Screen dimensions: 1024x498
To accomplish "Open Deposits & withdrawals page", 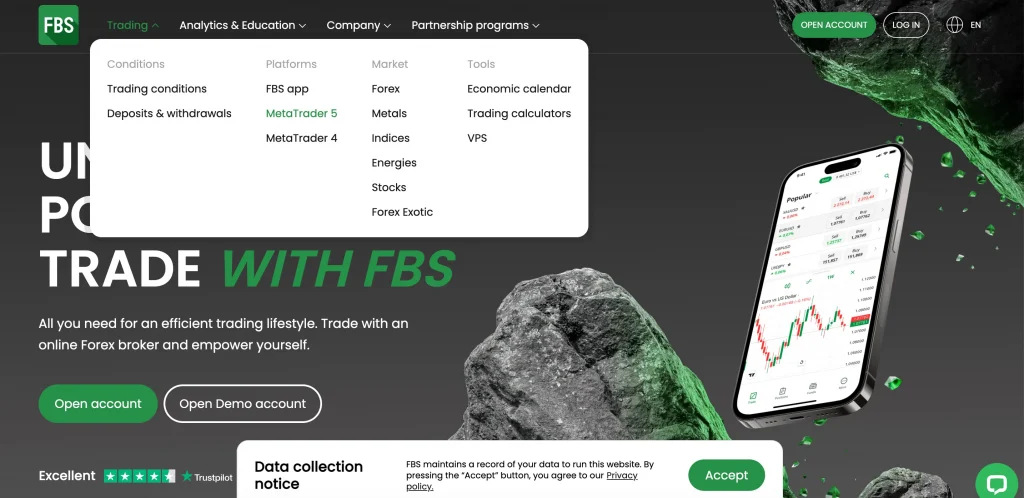I will pyautogui.click(x=169, y=114).
